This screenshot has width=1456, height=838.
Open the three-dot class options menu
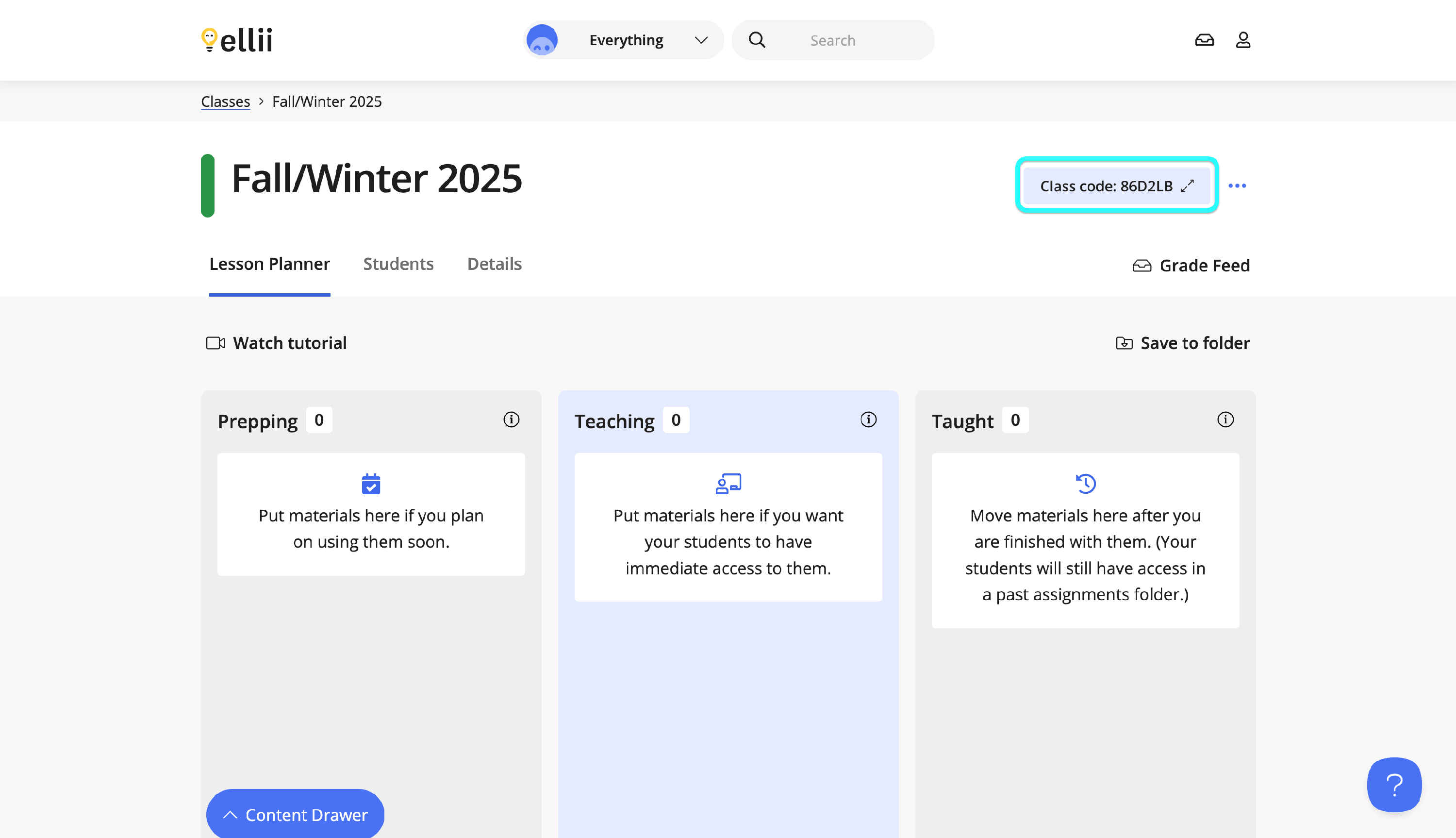[x=1237, y=186]
